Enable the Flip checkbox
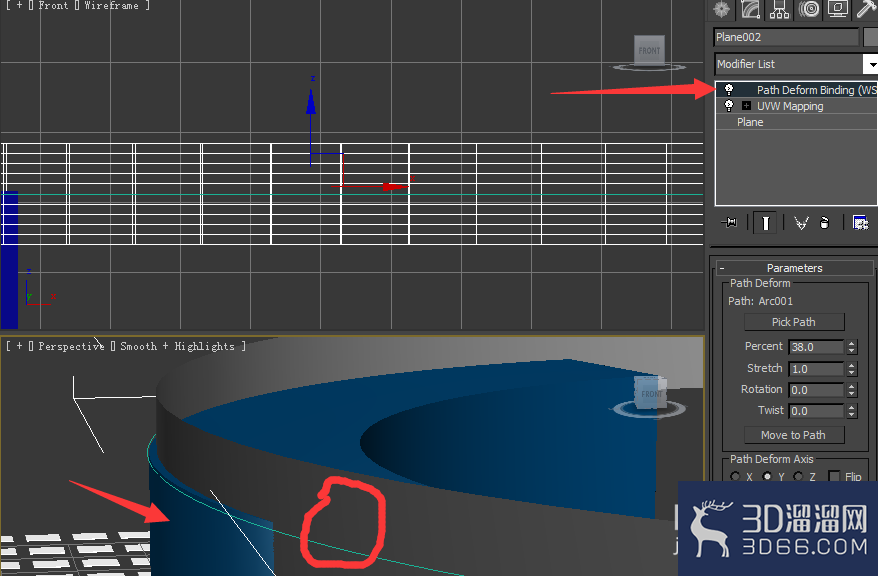Viewport: 878px width, 576px height. 834,476
